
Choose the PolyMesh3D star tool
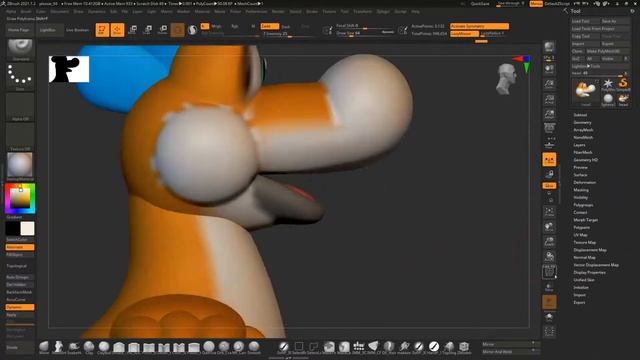pos(608,85)
